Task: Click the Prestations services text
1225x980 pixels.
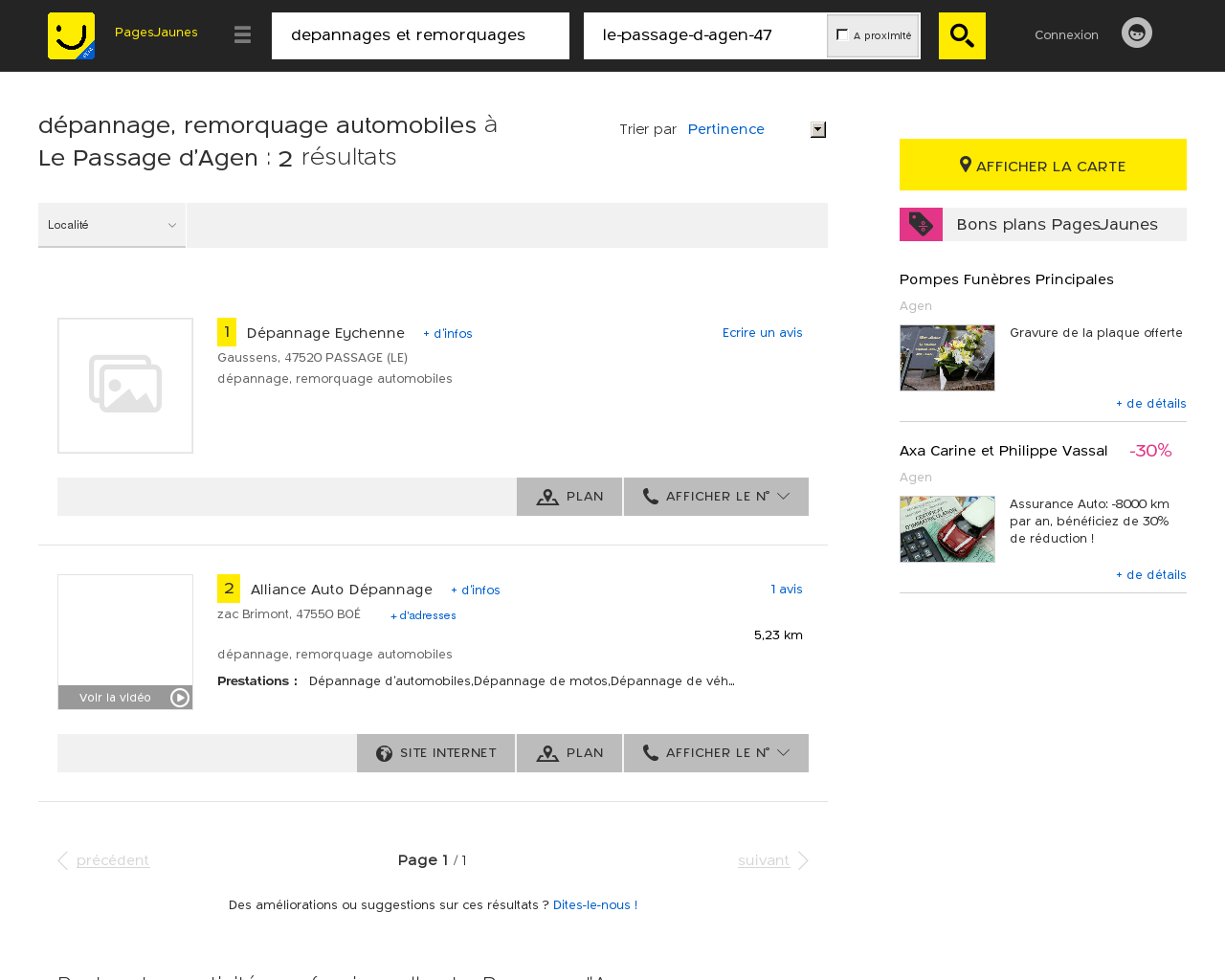Action: pos(522,681)
